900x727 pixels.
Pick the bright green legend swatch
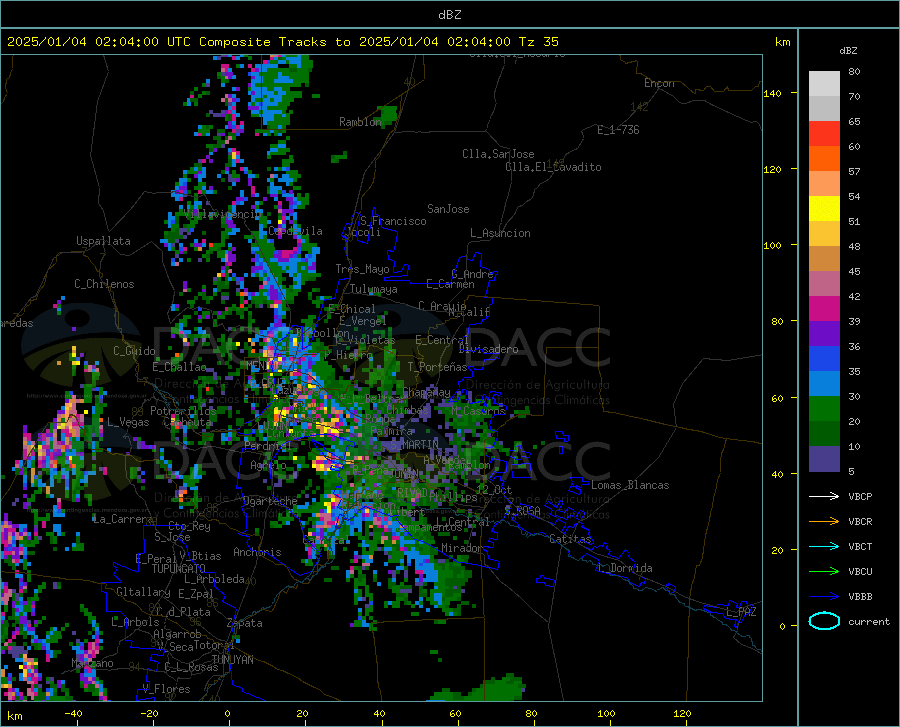click(x=824, y=409)
